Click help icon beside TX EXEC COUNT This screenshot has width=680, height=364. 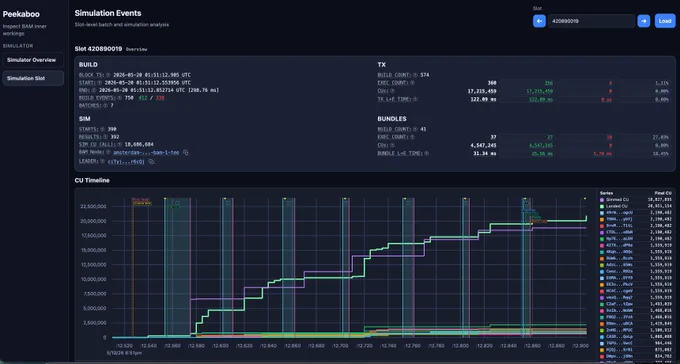pos(412,82)
